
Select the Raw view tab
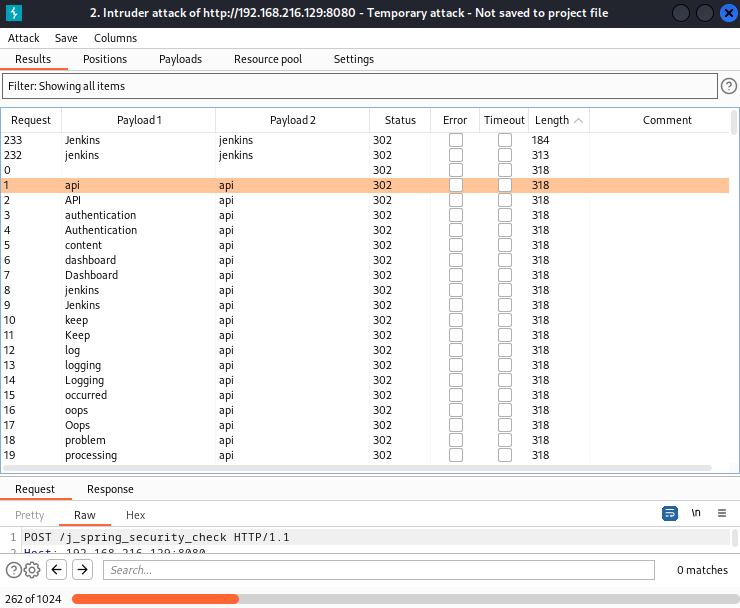pyautogui.click(x=85, y=515)
